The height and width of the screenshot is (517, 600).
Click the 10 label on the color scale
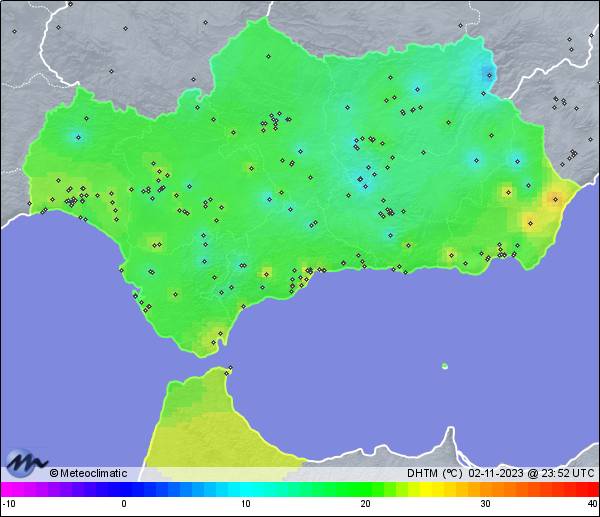(x=245, y=504)
